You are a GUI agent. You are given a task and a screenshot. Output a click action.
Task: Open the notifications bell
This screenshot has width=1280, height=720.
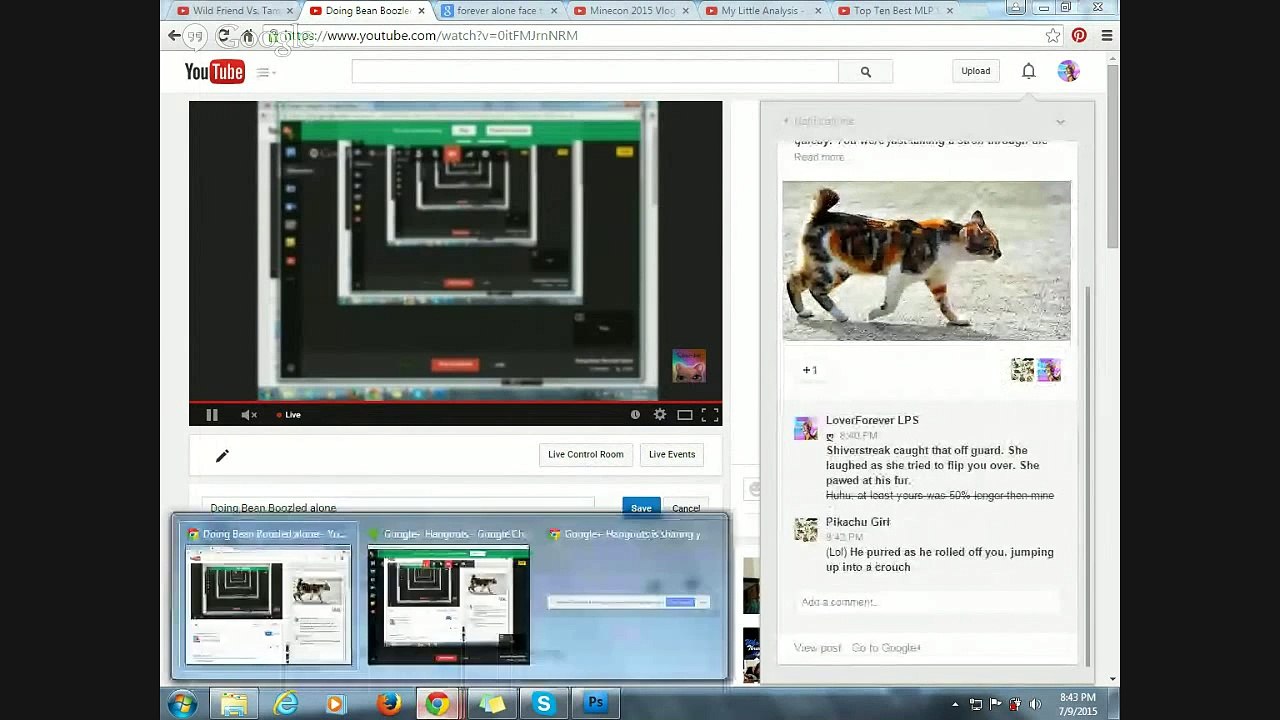(x=1028, y=71)
